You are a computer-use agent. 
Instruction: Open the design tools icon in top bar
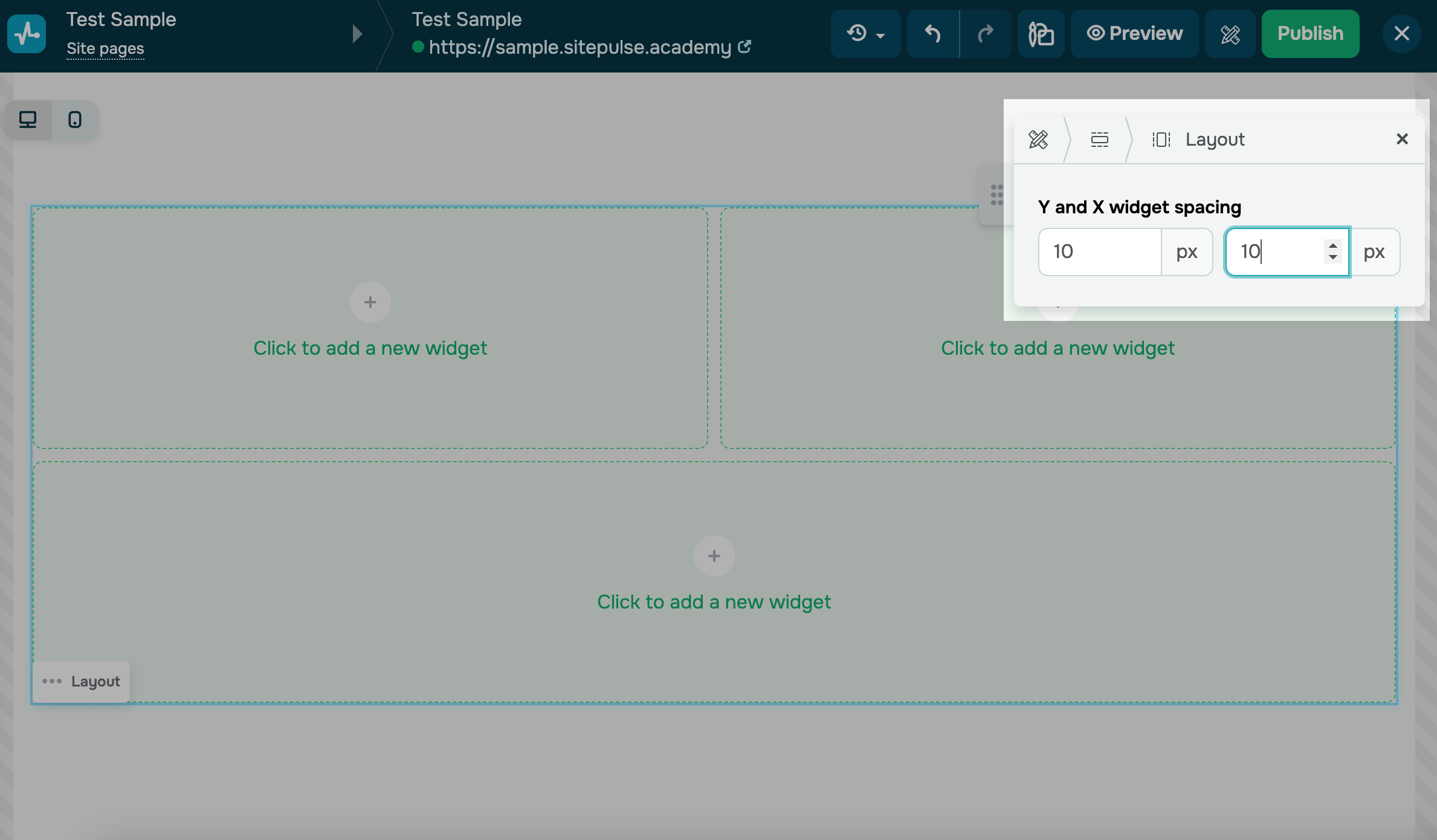point(1230,34)
